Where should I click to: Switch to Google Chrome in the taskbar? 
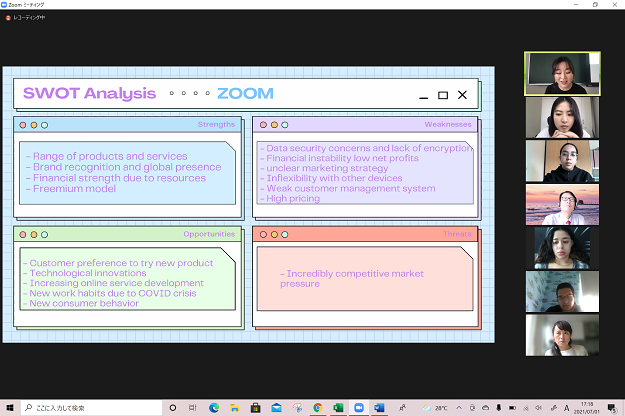pos(317,408)
